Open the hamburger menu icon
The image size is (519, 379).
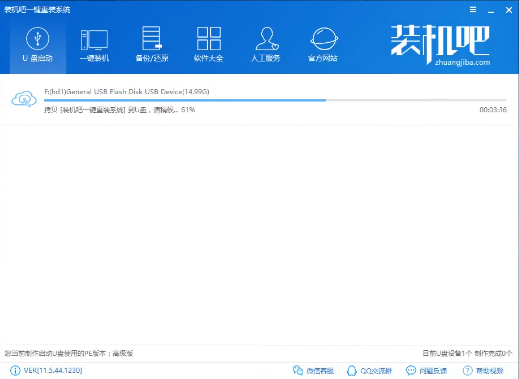pos(473,10)
